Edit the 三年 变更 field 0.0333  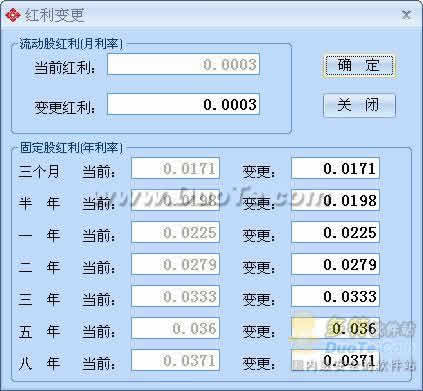(x=335, y=296)
